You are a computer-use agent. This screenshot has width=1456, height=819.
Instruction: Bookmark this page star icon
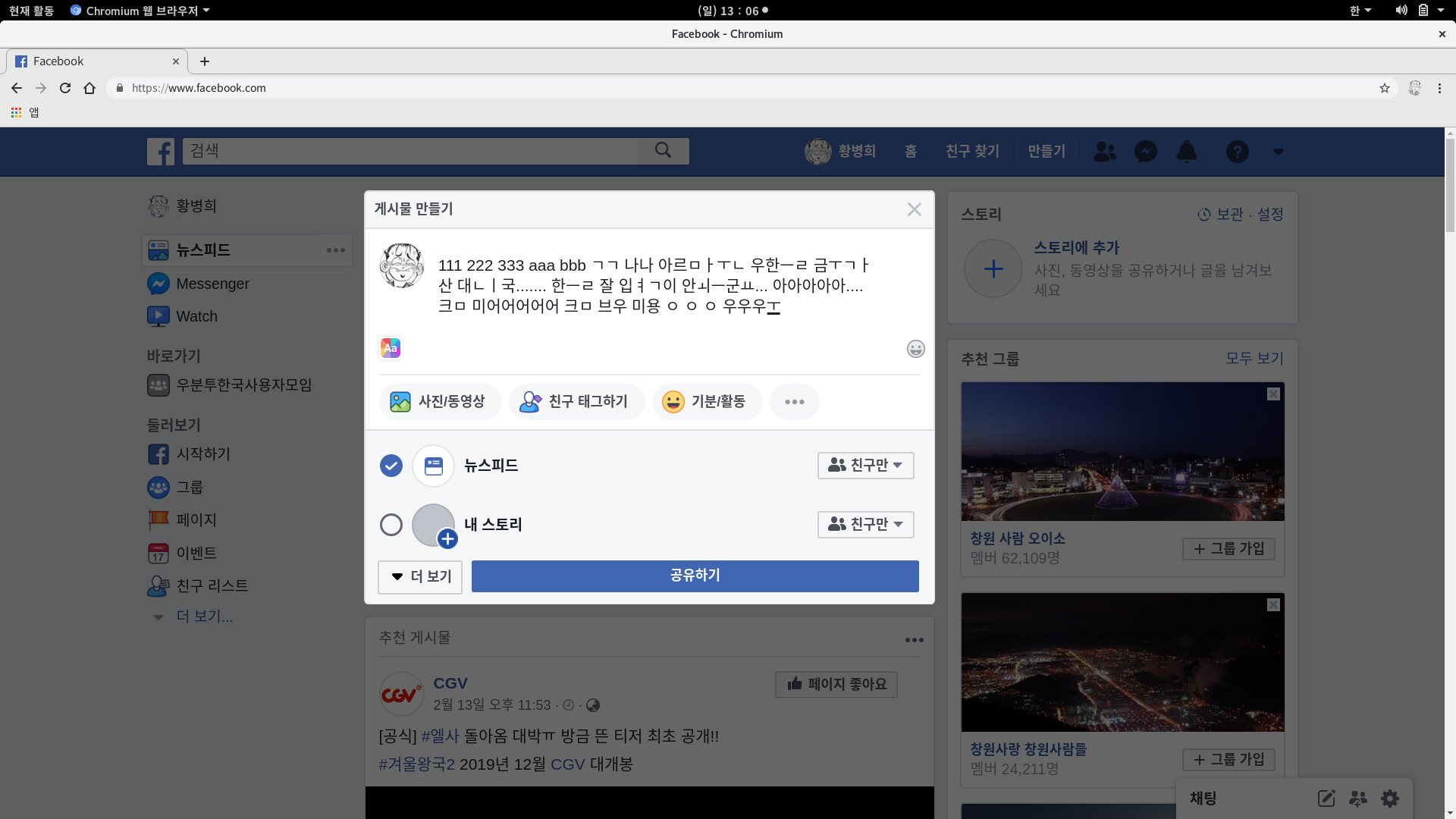(1384, 88)
